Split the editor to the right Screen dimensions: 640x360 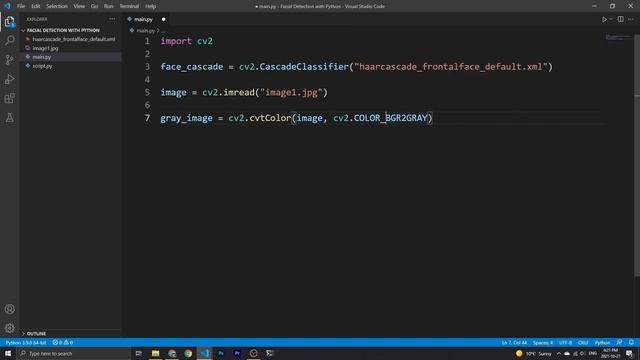pyautogui.click(x=620, y=19)
